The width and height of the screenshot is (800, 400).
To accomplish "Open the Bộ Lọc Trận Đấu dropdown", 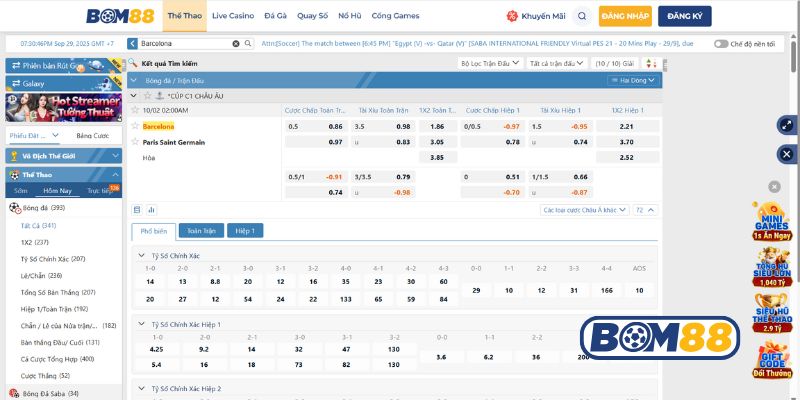I will pos(490,63).
